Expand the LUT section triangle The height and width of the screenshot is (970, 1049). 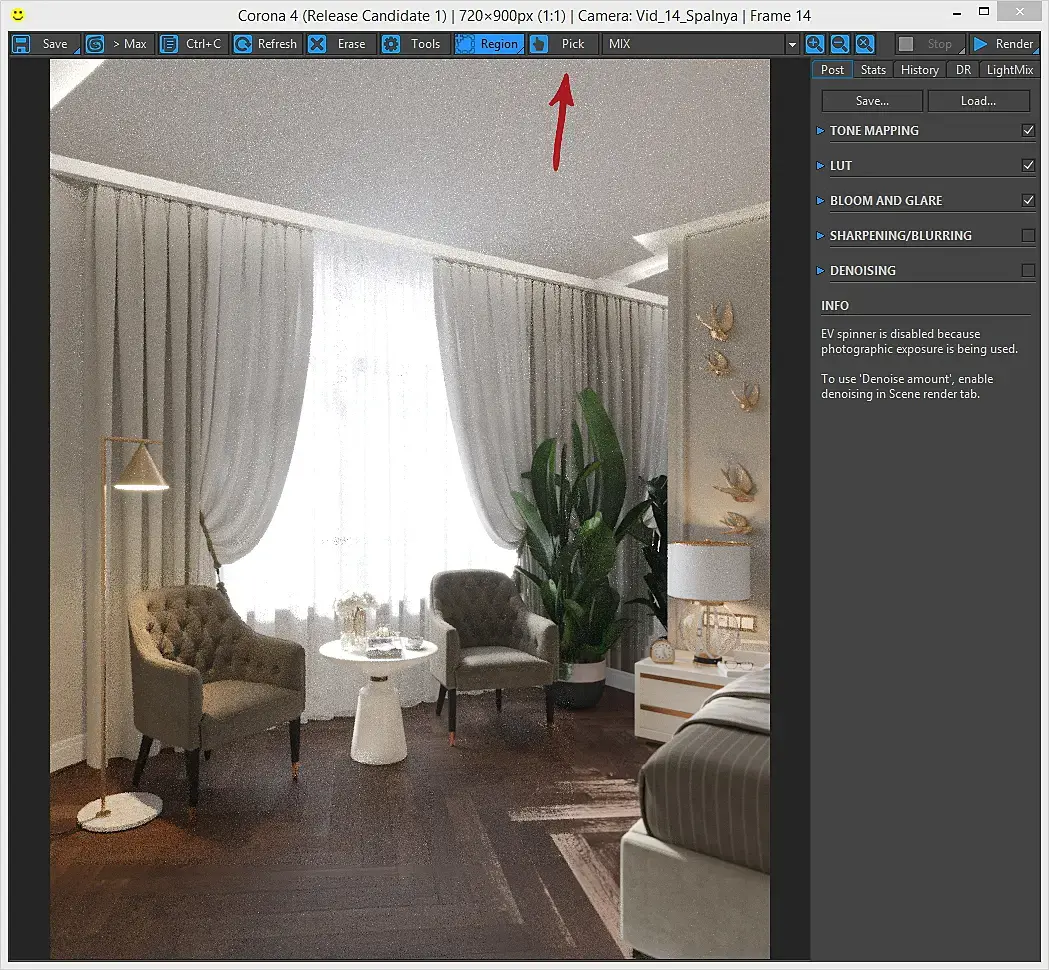click(820, 165)
